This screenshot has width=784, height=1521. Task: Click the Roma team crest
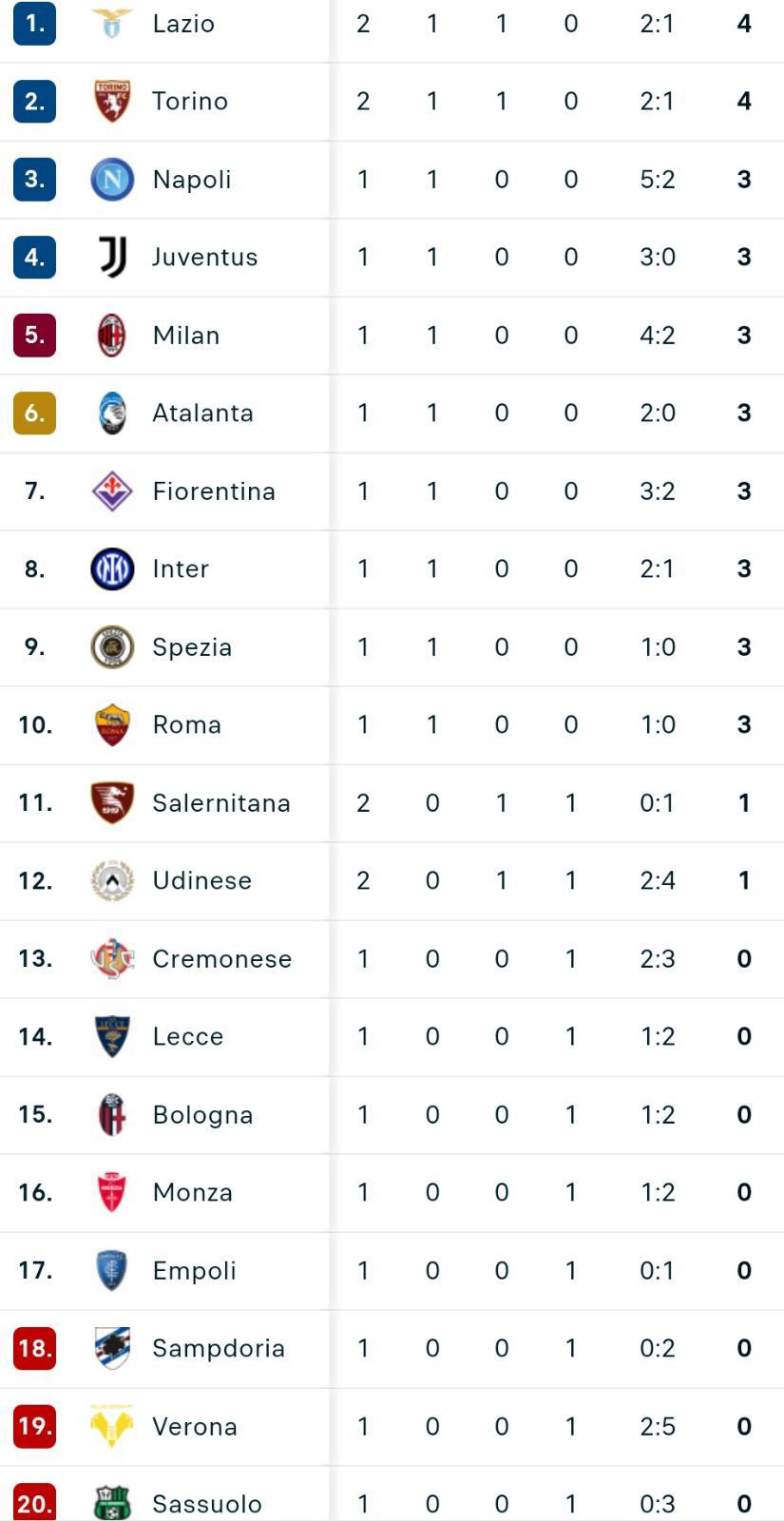click(x=112, y=724)
